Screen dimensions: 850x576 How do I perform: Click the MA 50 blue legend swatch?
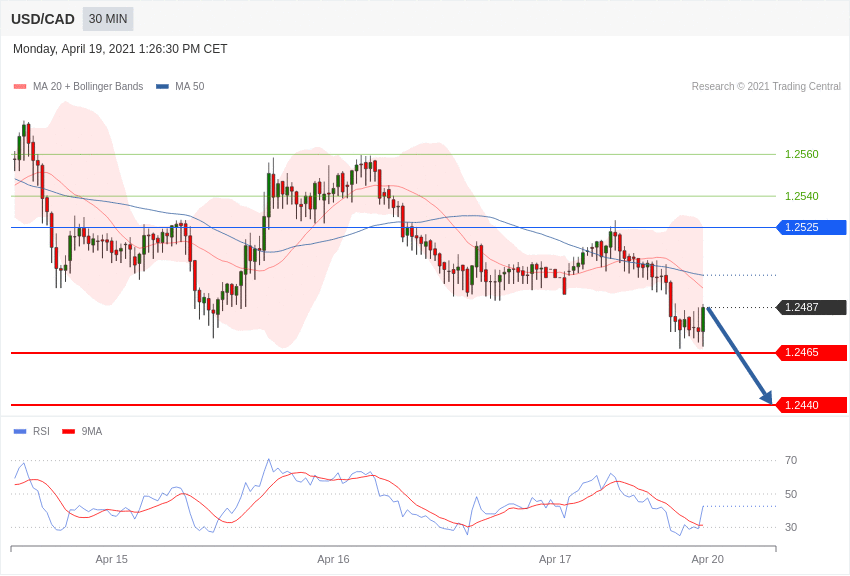[162, 87]
